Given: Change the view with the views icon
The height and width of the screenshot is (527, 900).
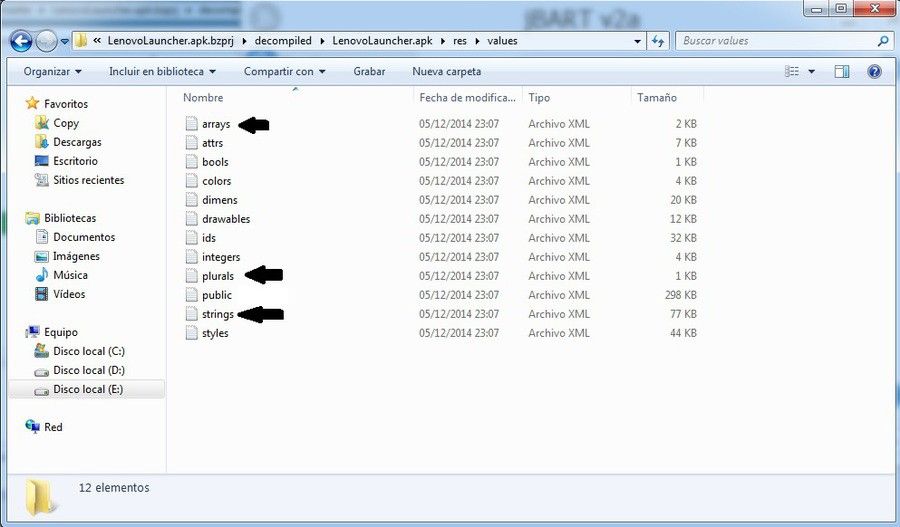Looking at the screenshot, I should 792,71.
